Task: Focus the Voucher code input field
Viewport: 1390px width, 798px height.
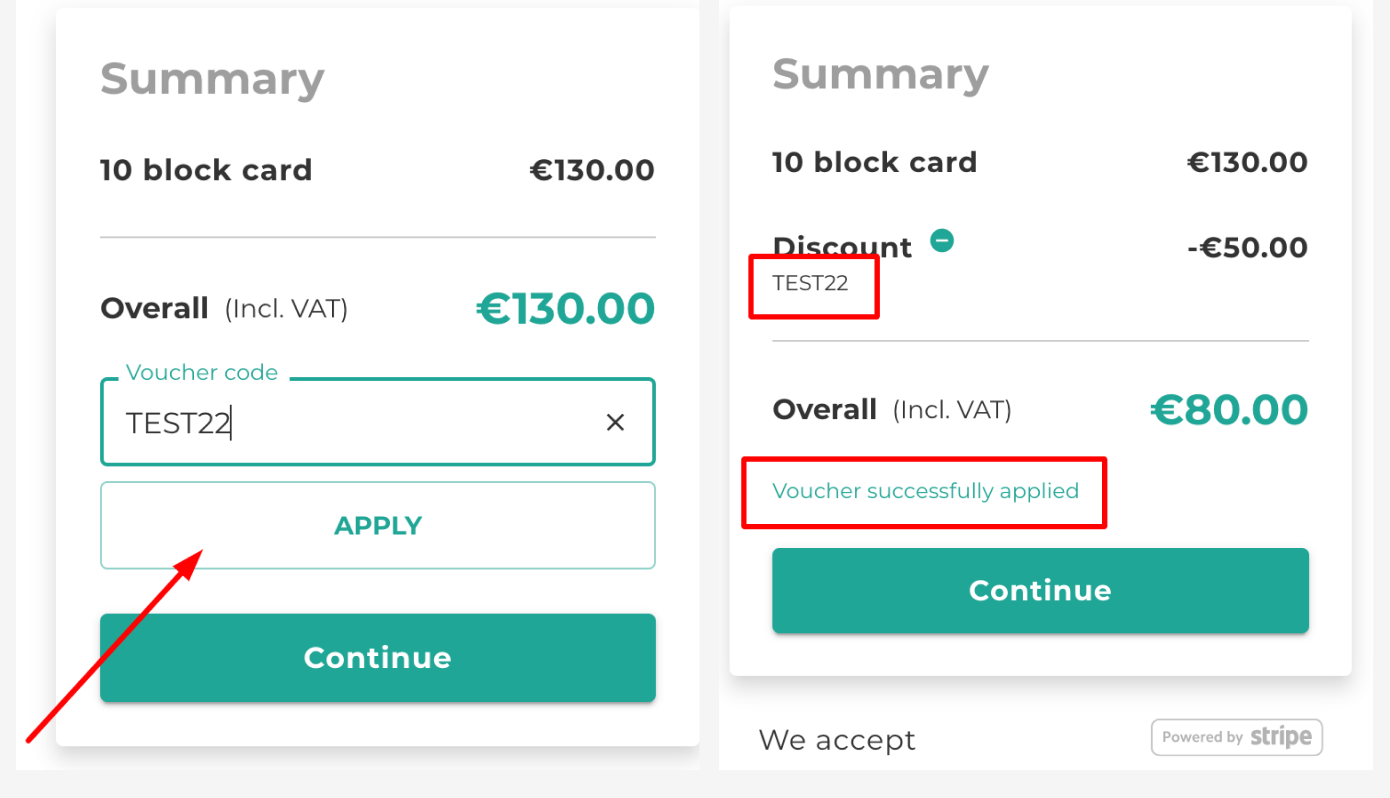Action: [350, 423]
